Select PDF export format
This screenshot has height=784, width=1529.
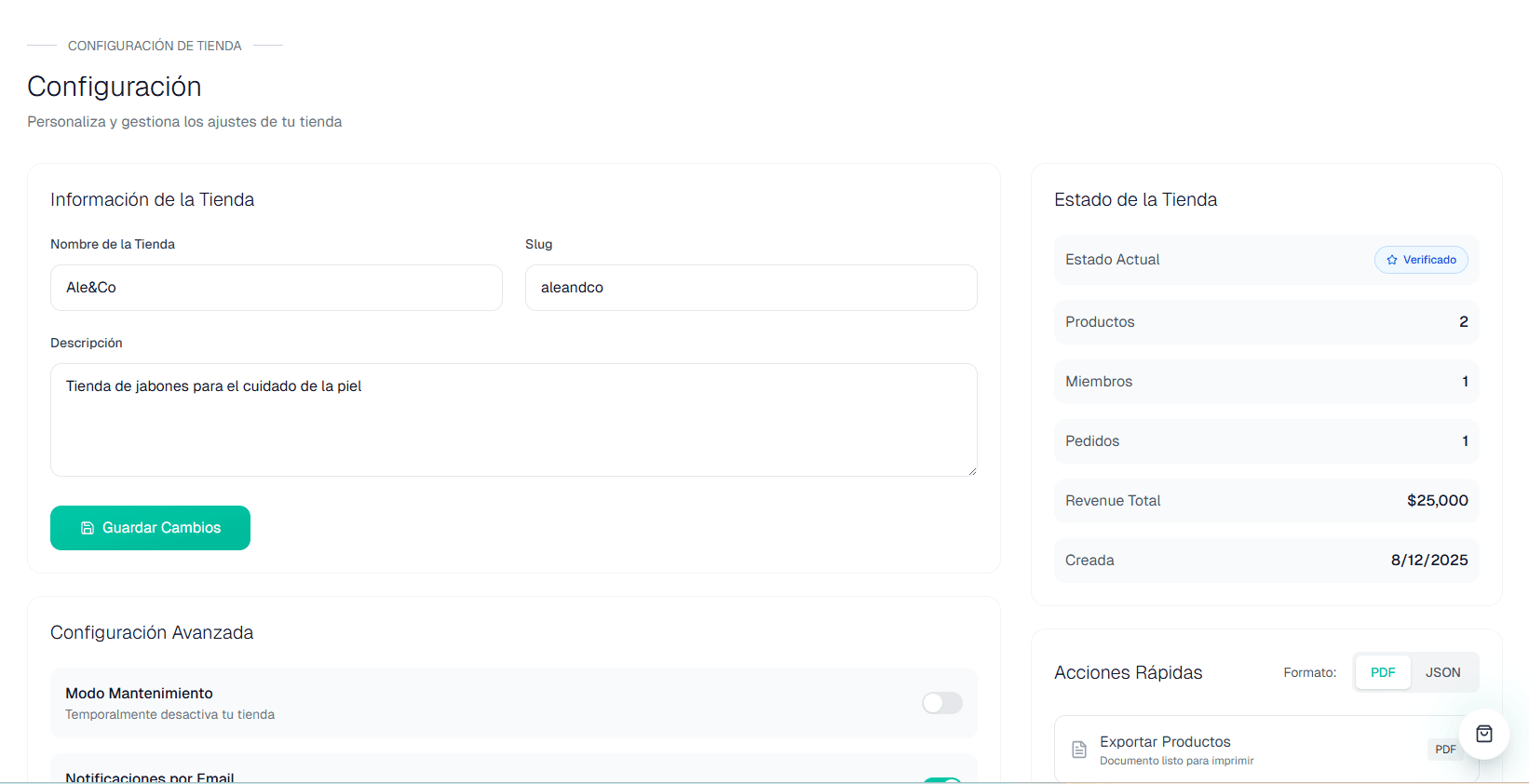coord(1383,672)
